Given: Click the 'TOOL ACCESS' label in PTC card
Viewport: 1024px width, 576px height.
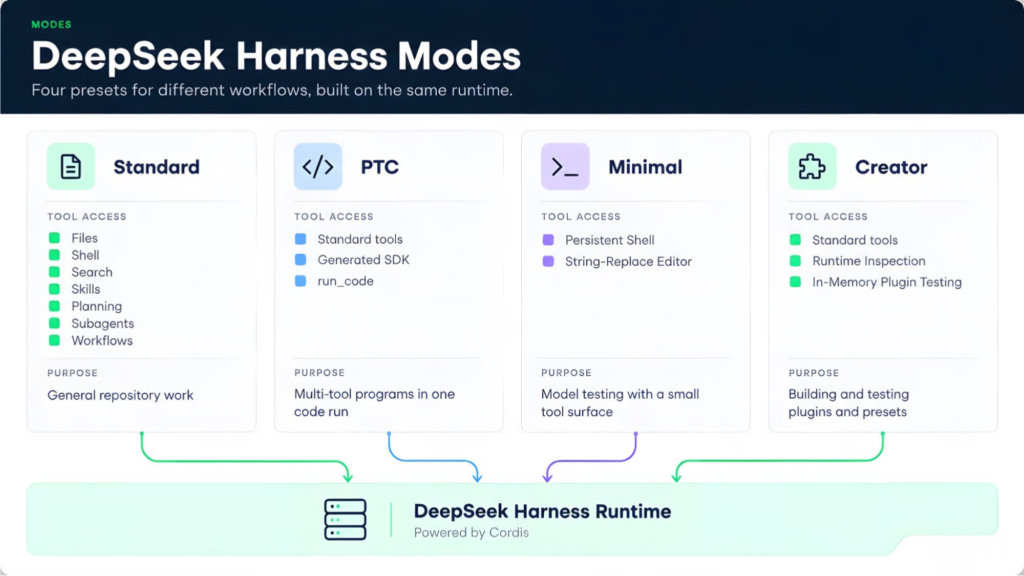Looking at the screenshot, I should click(x=334, y=216).
